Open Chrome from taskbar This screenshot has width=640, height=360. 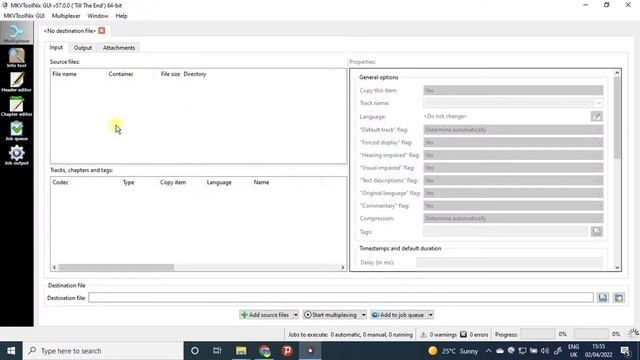(264, 351)
